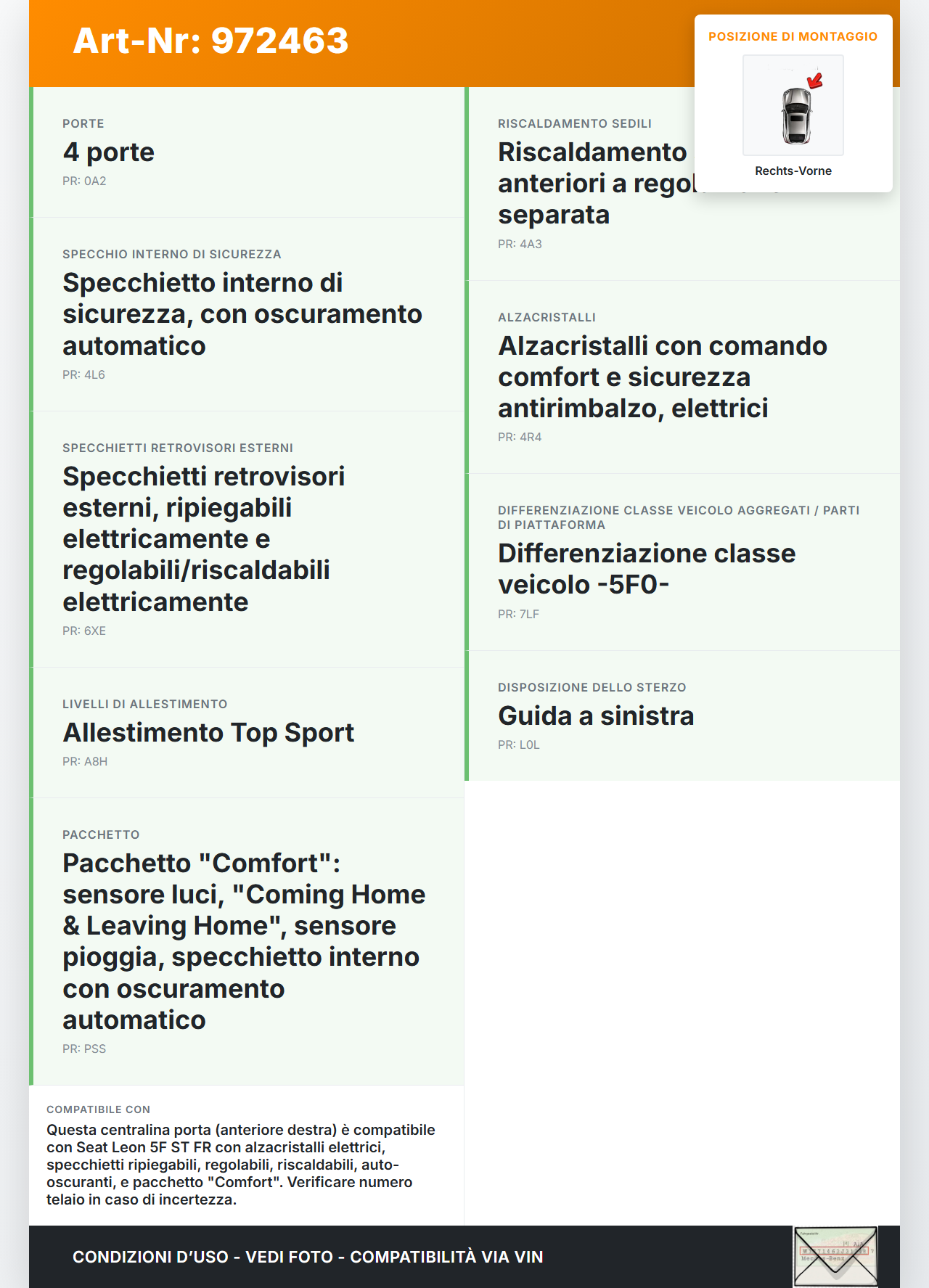Click the Art-Nr 972463 header title
Viewport: 929px width, 1288px height.
(210, 41)
